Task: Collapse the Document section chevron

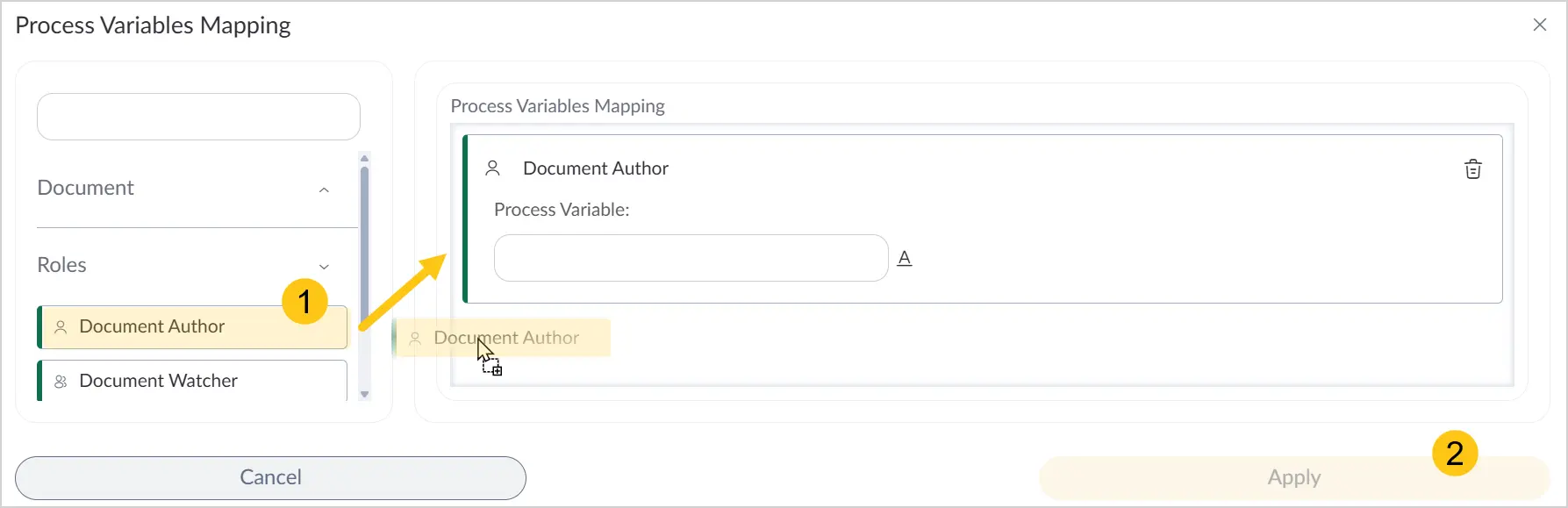Action: 324,190
